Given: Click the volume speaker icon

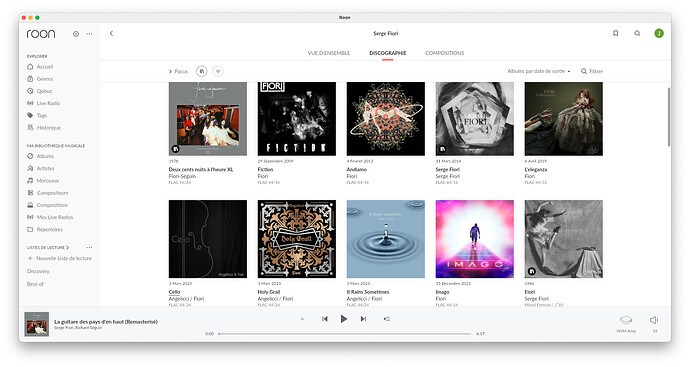Looking at the screenshot, I should (x=654, y=320).
